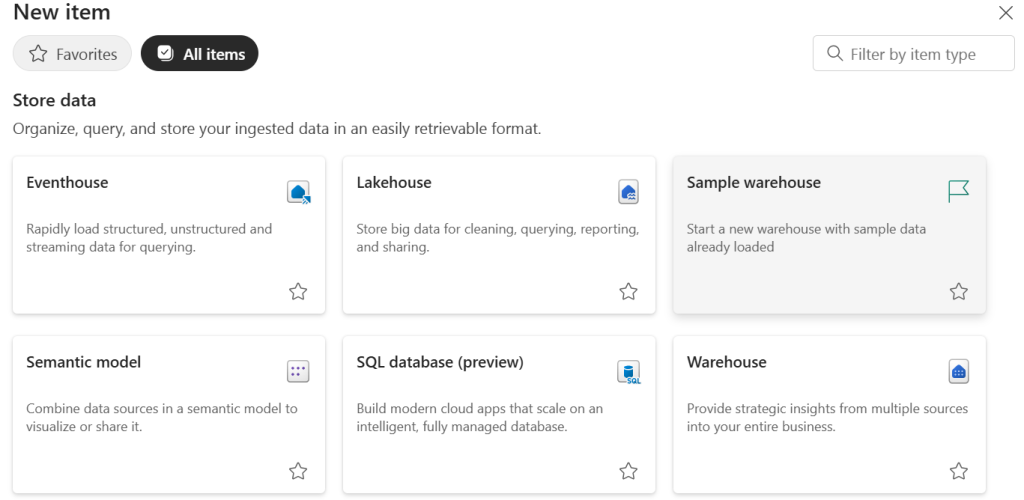Viewport: 1024px width, 500px height.
Task: Click the Semantic model grid icon
Action: [x=298, y=372]
